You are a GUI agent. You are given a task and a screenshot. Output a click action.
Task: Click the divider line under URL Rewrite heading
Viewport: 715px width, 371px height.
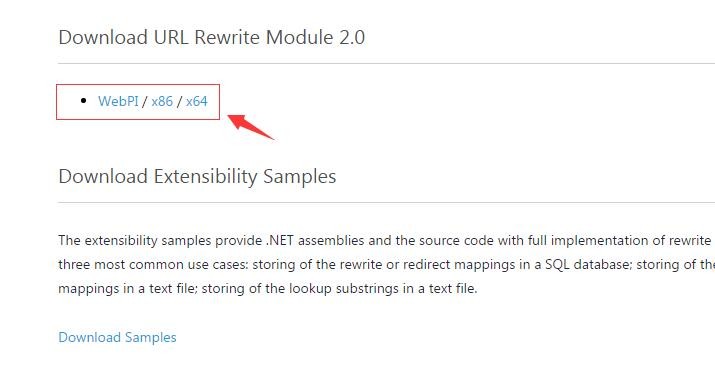point(386,63)
